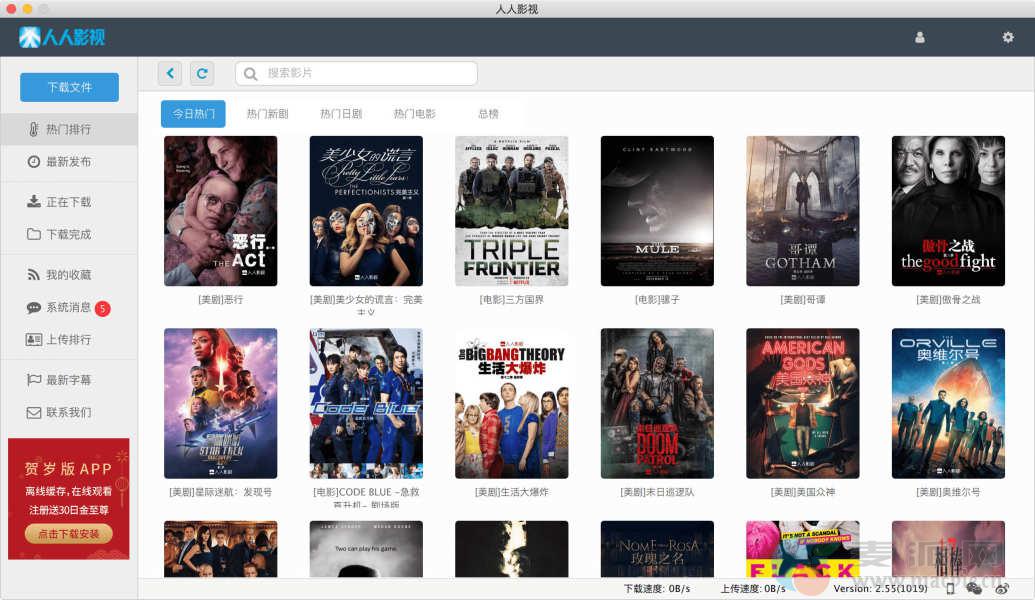This screenshot has height=600, width=1035.
Task: Switch to the 热门新剧 tab
Action: pyautogui.click(x=267, y=114)
